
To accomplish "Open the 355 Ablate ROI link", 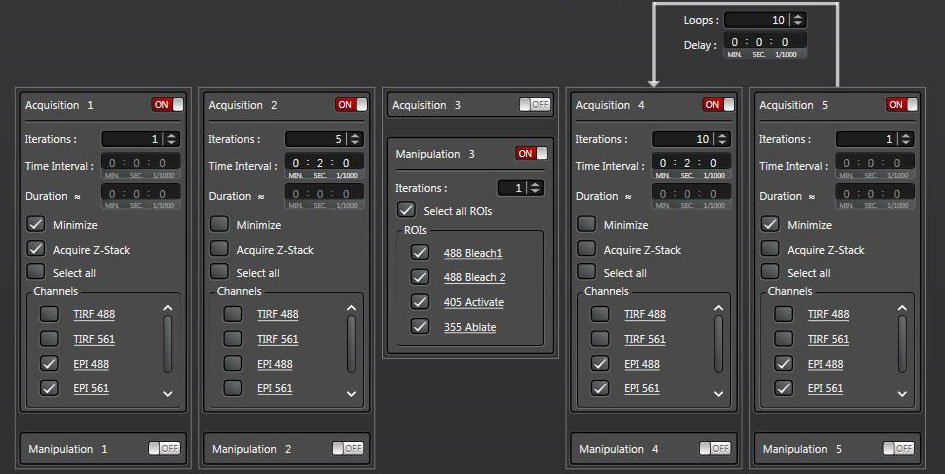I will (470, 327).
